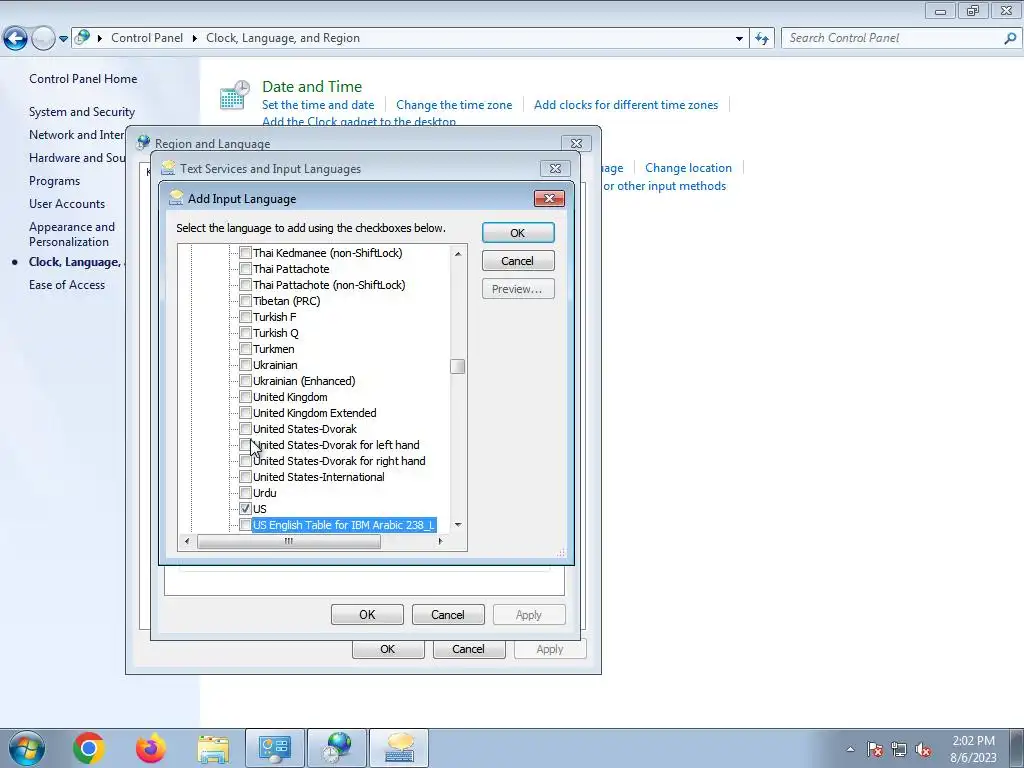This screenshot has height=768, width=1024.
Task: Click vertical scrollbar thumb in language list
Action: (458, 366)
